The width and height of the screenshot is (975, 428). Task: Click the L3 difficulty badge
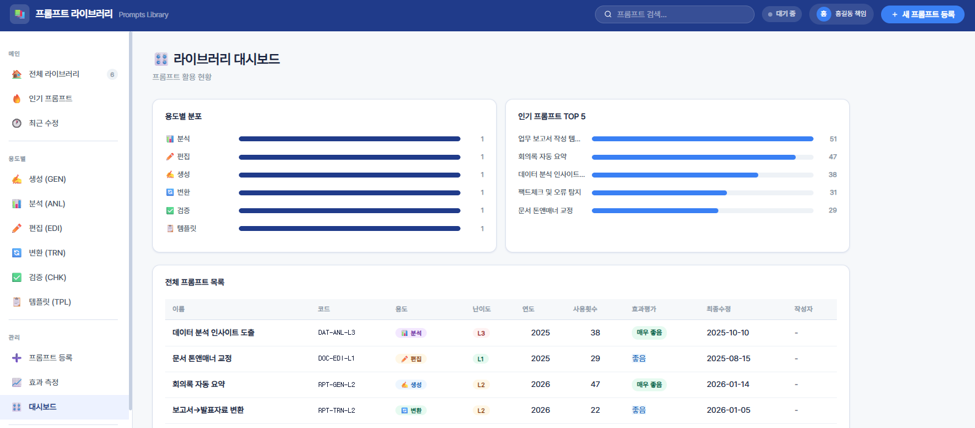(x=481, y=333)
